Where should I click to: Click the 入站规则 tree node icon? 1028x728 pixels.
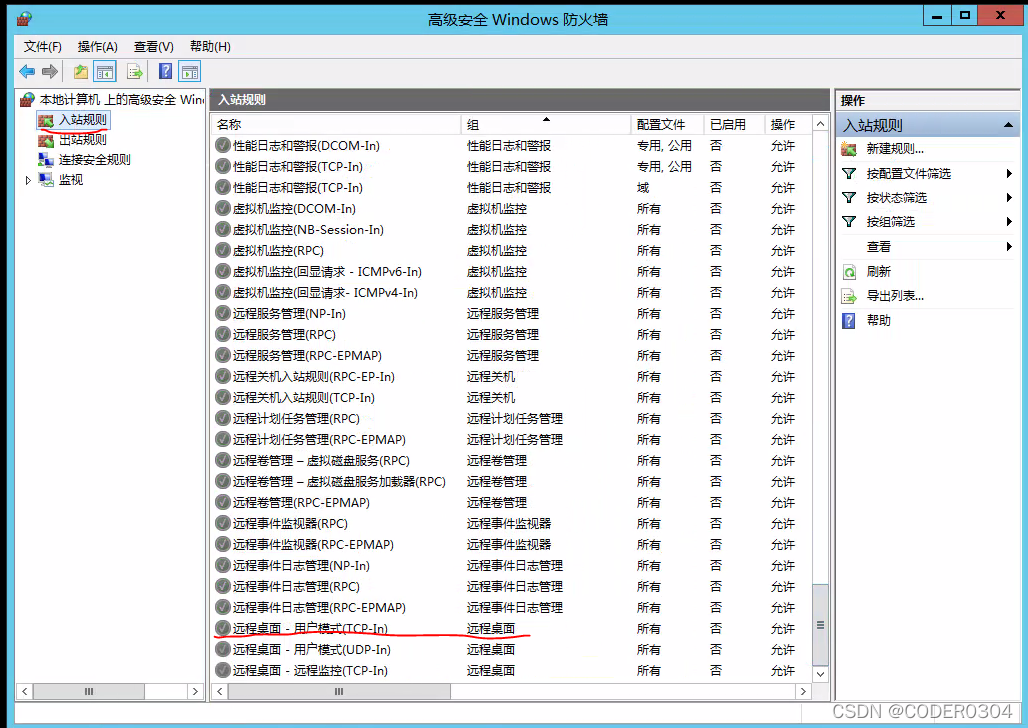(45, 121)
